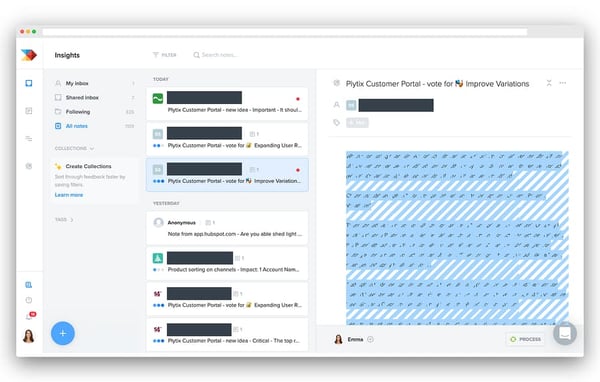This screenshot has height=382, width=600.
Task: Click the Learn more link
Action: tap(68, 195)
